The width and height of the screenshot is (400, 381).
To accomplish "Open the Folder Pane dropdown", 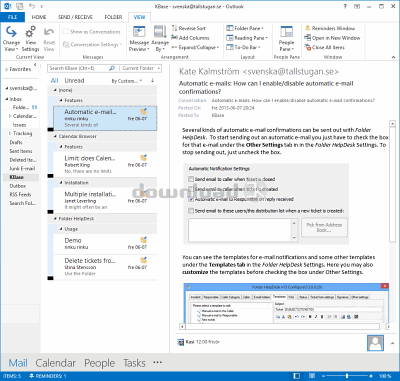I will (245, 29).
